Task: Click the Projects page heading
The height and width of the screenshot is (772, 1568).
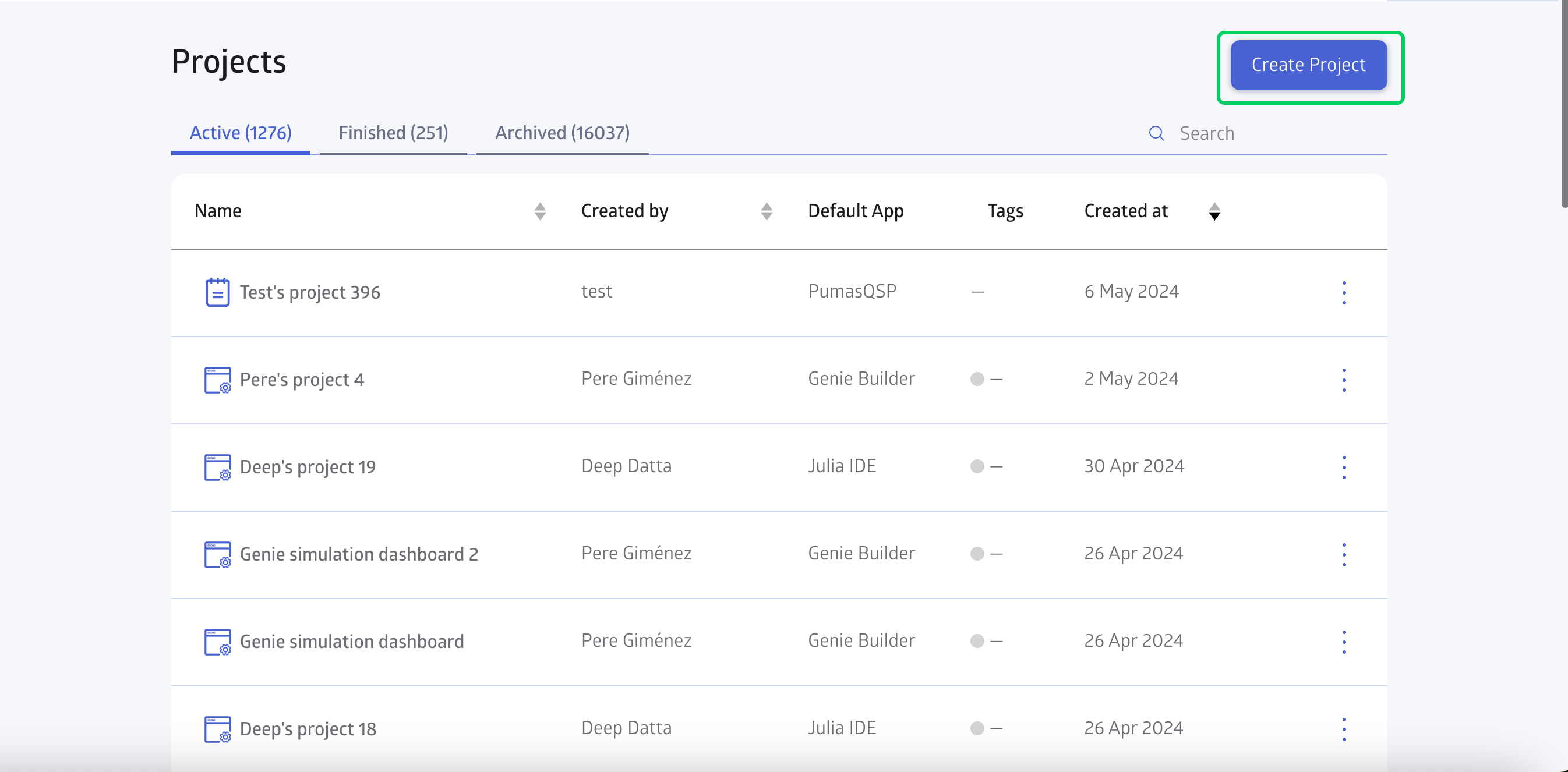Action: pos(228,62)
